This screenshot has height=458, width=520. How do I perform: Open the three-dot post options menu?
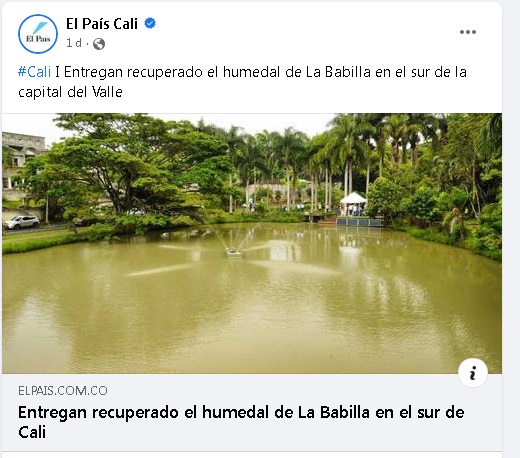468,32
